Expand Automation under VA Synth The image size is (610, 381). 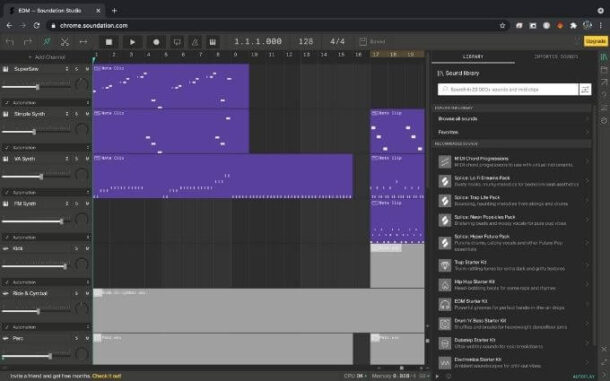coord(24,193)
